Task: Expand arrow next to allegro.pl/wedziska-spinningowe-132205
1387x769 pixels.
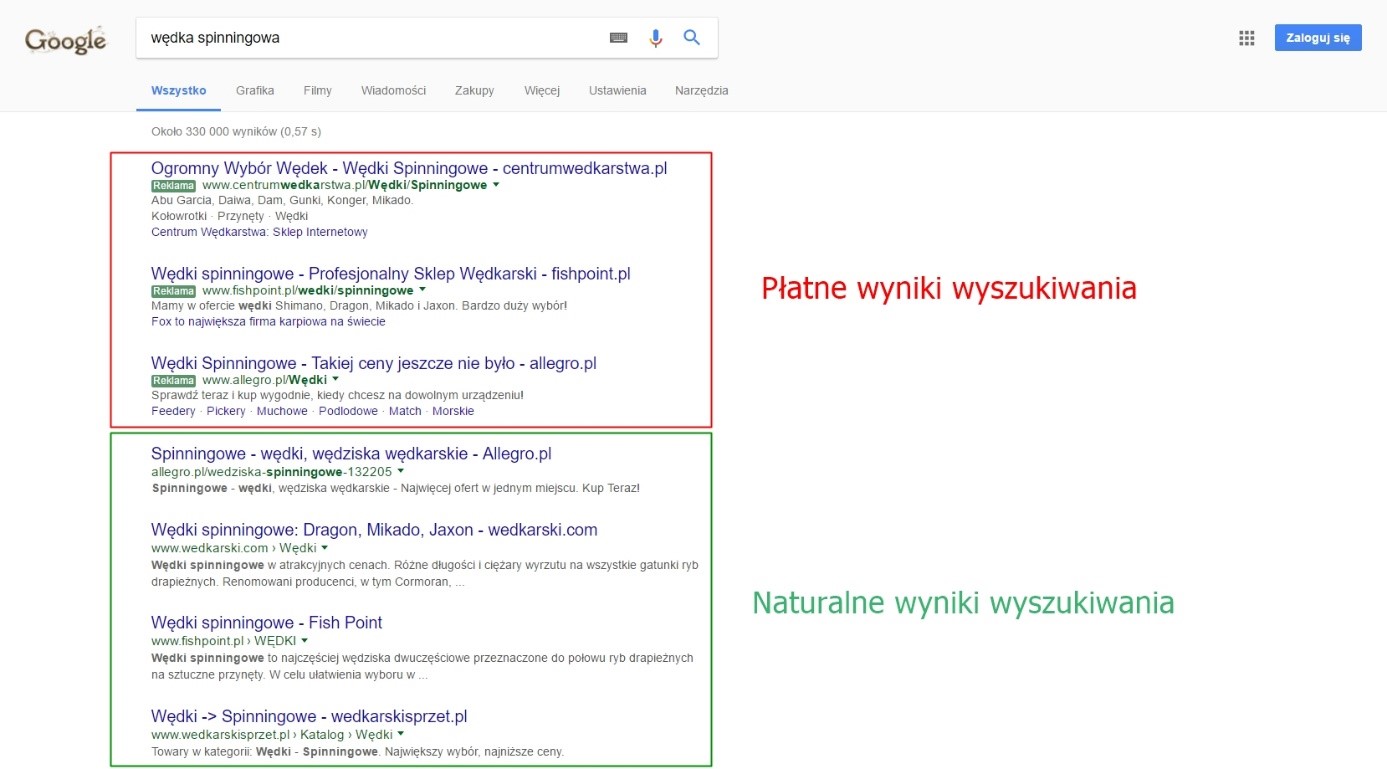Action: (x=400, y=471)
